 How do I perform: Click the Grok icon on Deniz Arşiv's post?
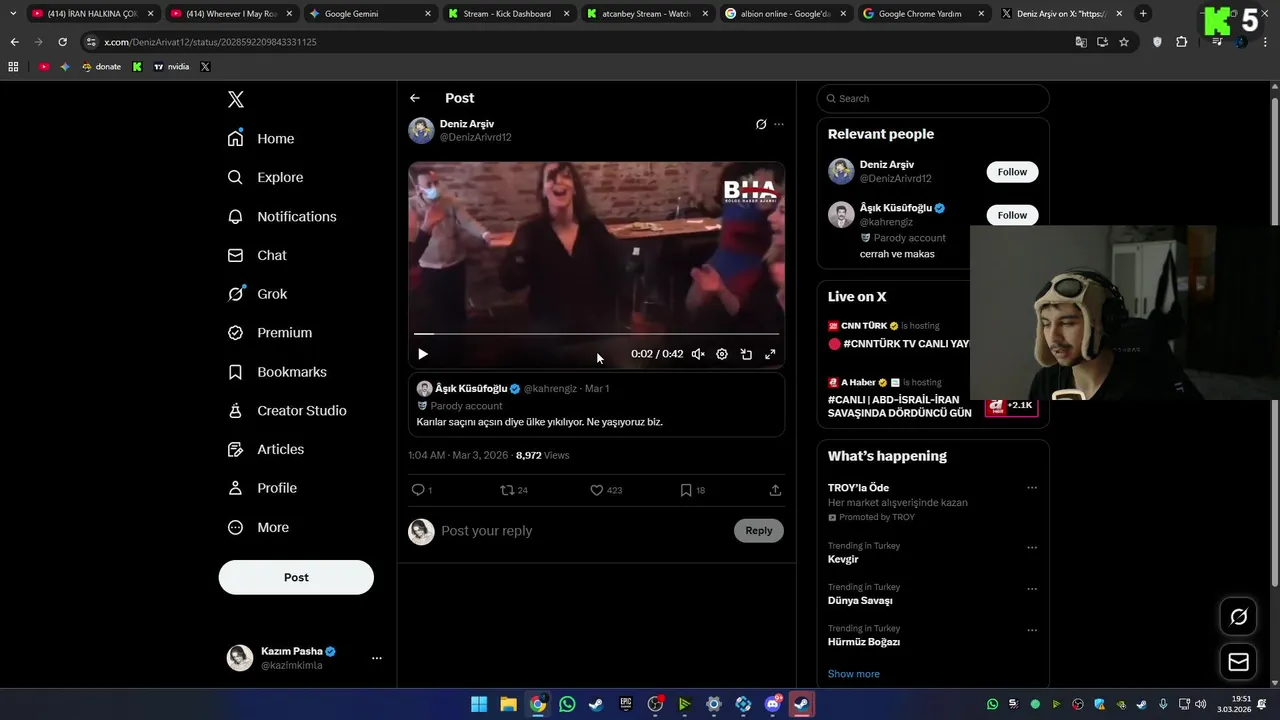tap(761, 124)
